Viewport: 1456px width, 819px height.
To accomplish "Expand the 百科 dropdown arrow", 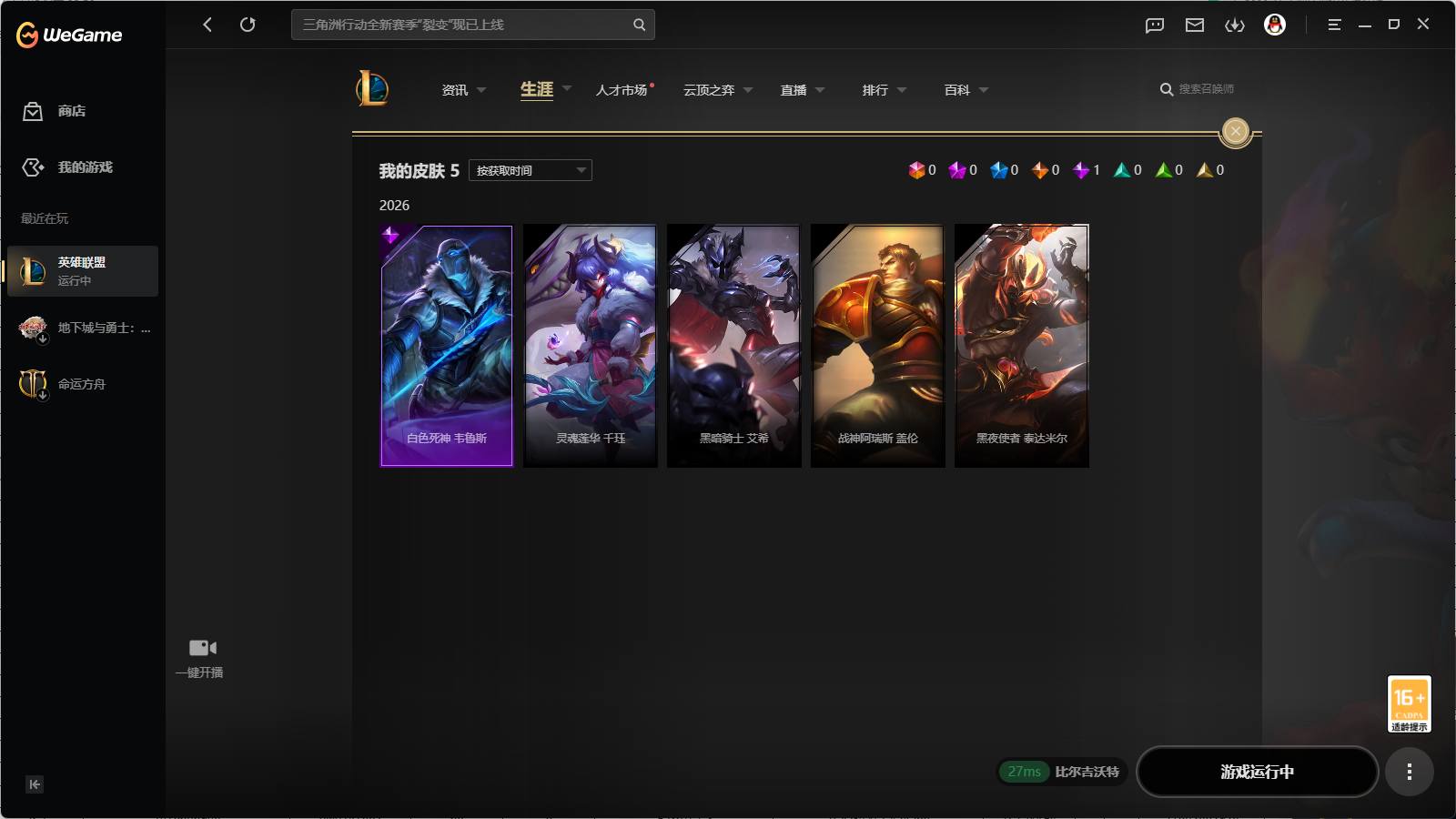I will pos(984,90).
